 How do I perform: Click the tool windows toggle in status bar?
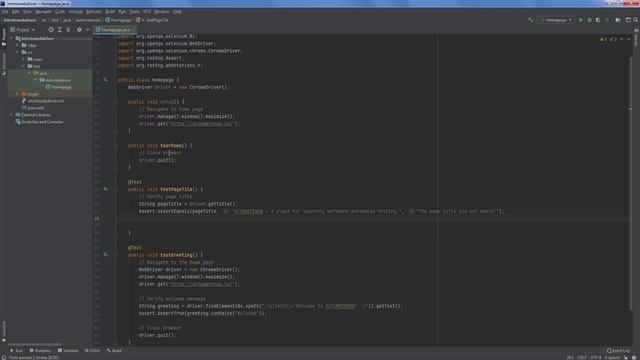tap(3, 358)
